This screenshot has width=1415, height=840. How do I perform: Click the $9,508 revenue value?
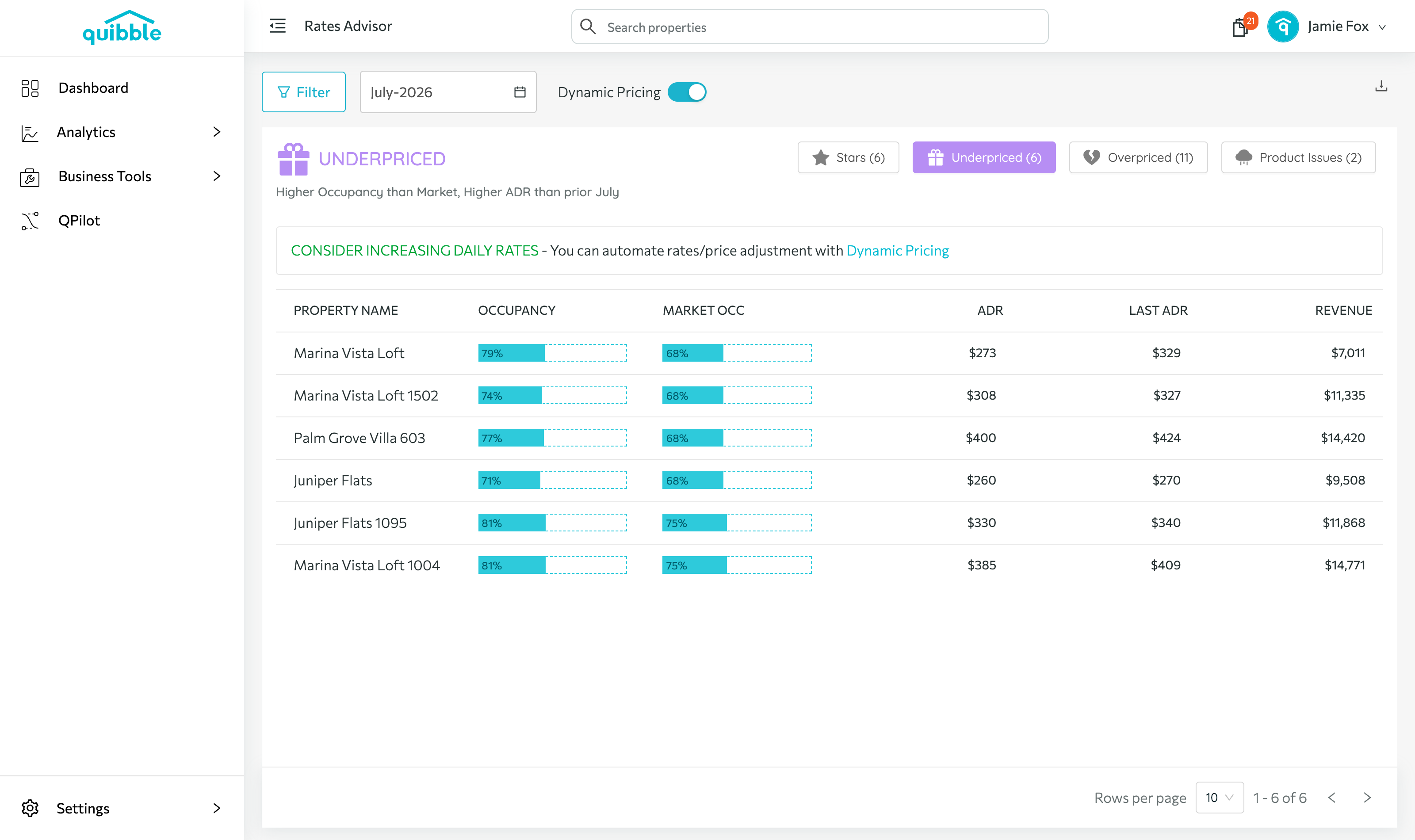point(1345,481)
